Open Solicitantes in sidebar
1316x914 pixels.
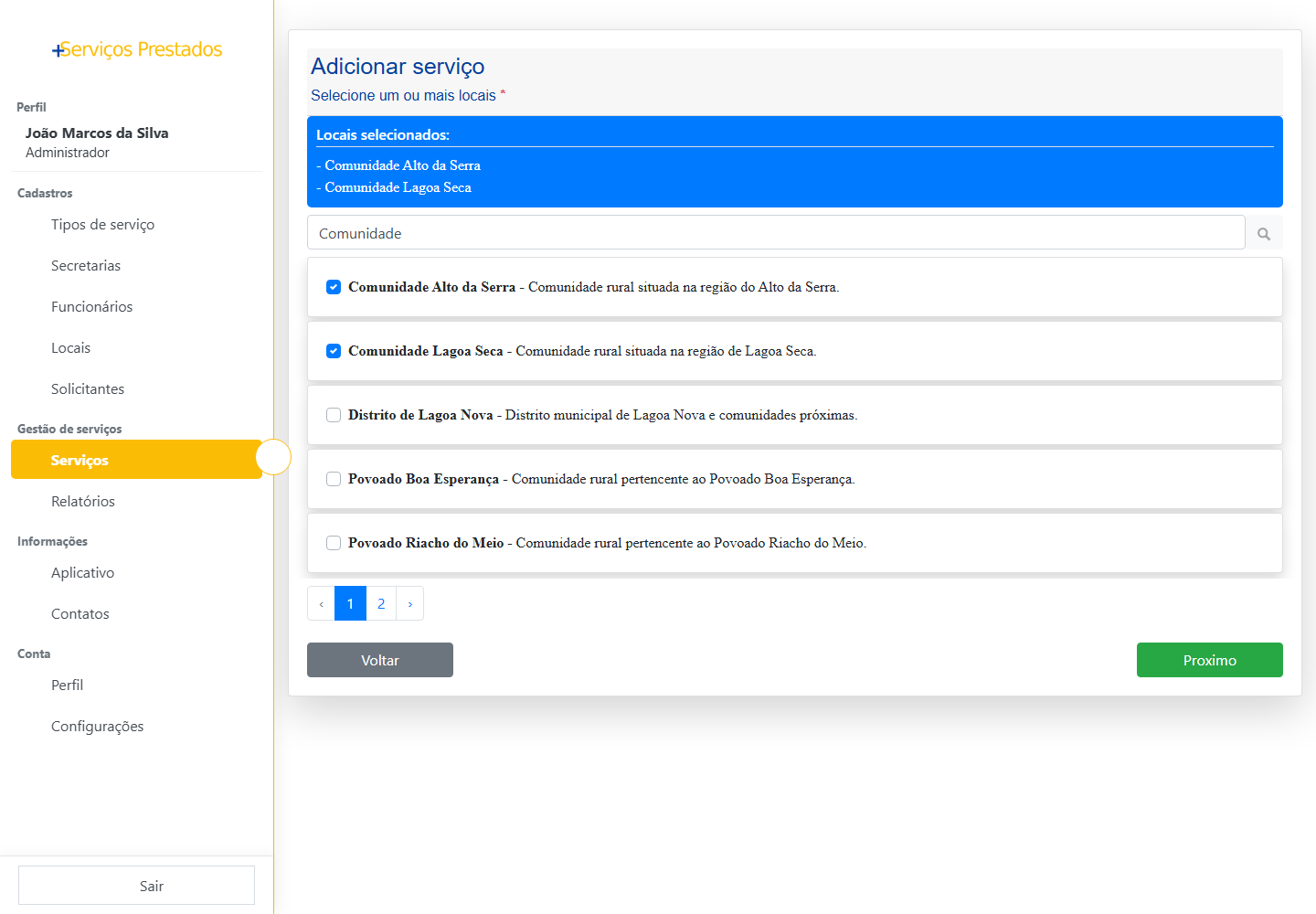pos(88,389)
